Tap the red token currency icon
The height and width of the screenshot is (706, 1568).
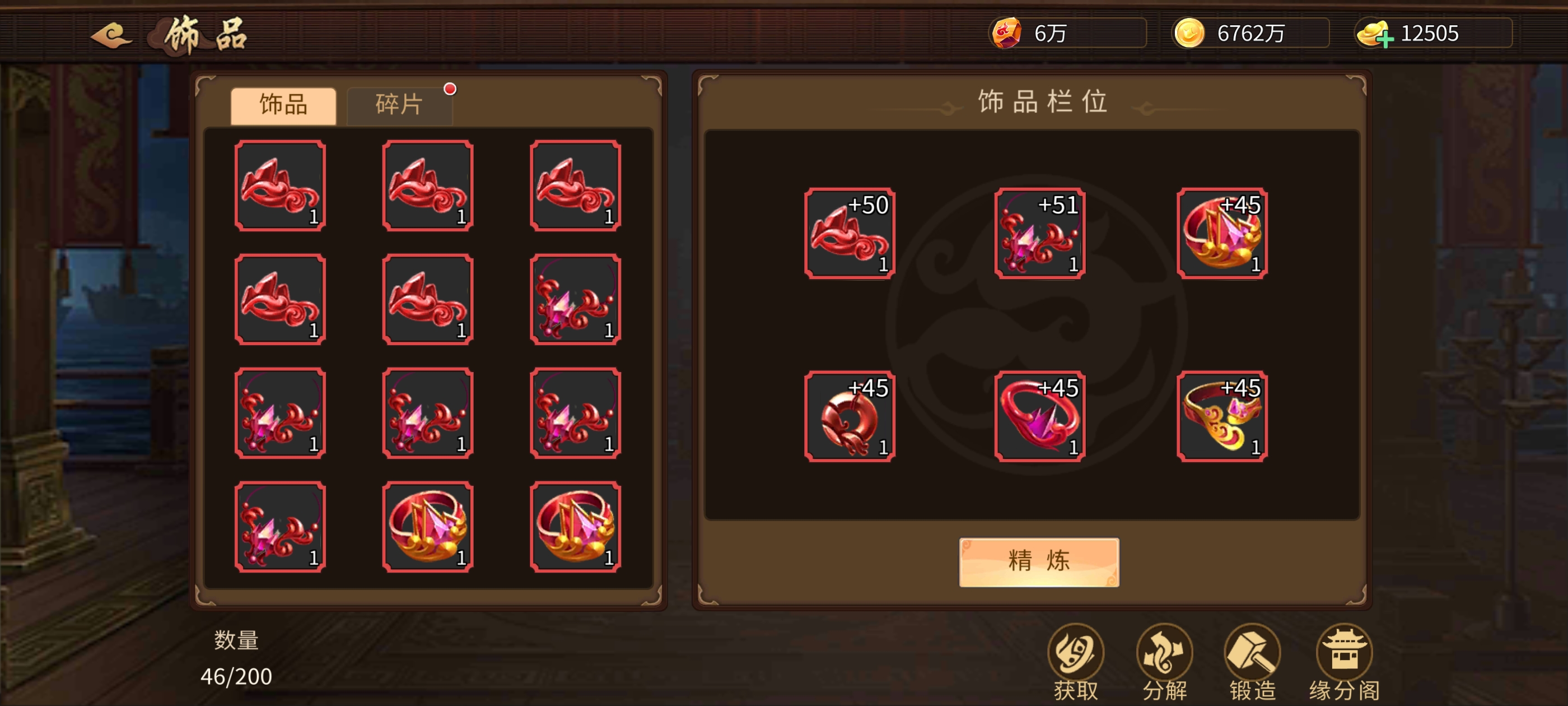coord(1006,33)
